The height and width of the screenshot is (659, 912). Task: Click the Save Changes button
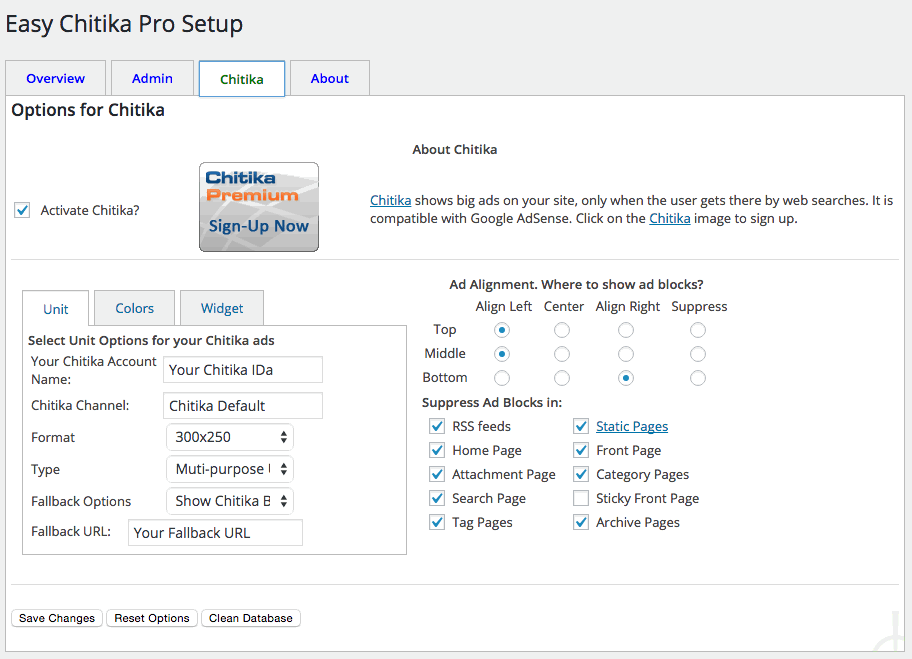coord(57,618)
